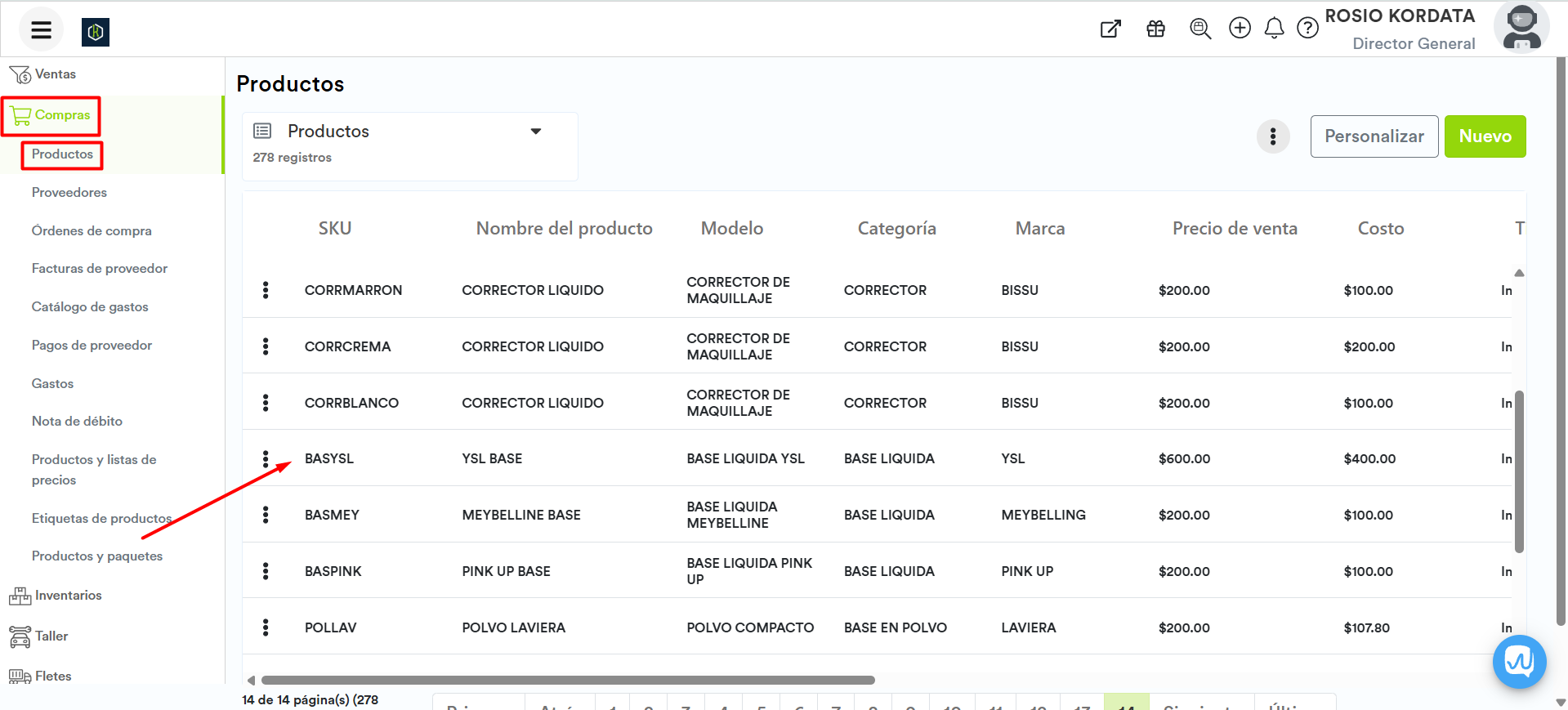Open the three-dot options next to Personalizar

(1272, 136)
